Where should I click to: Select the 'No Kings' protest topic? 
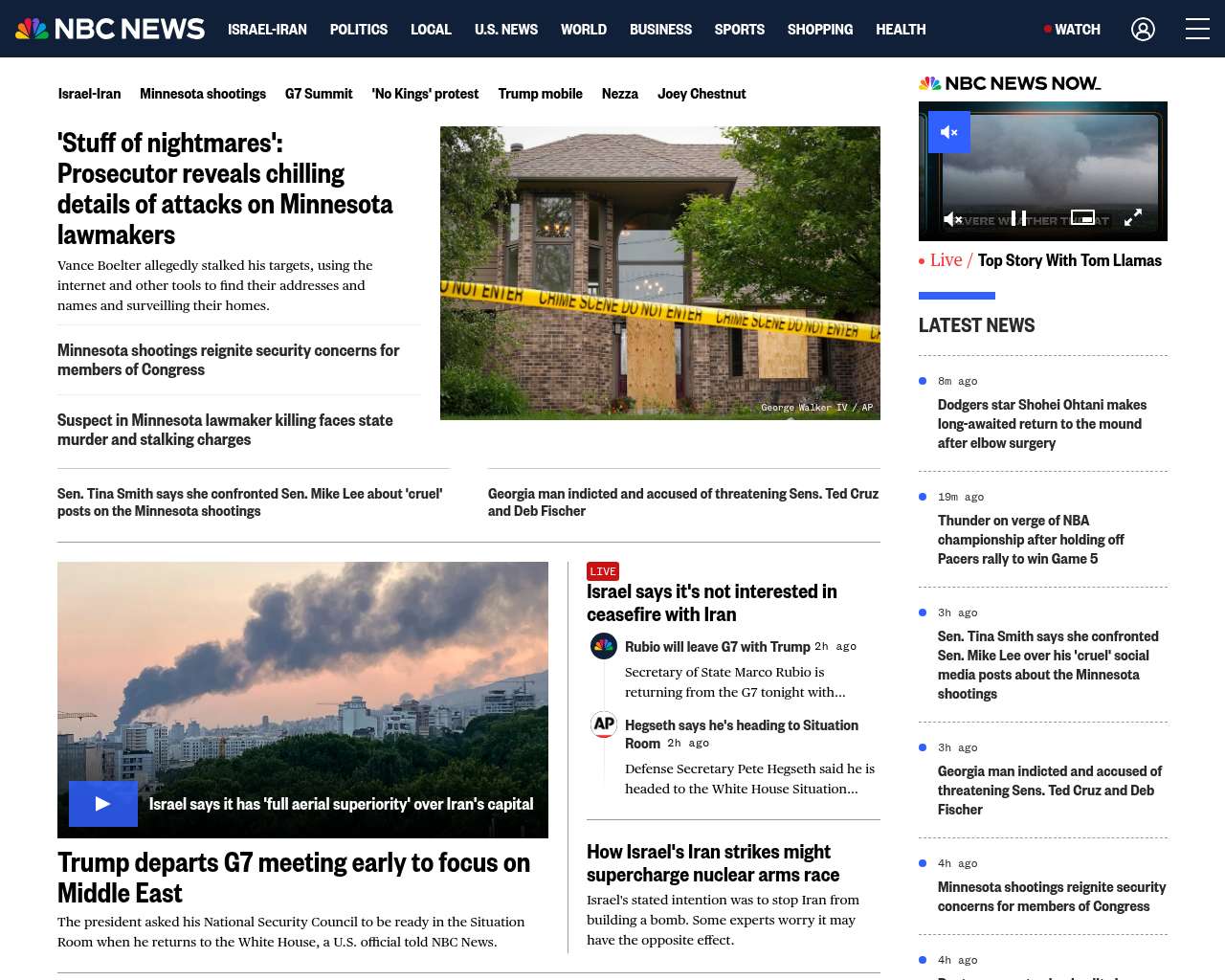[425, 93]
